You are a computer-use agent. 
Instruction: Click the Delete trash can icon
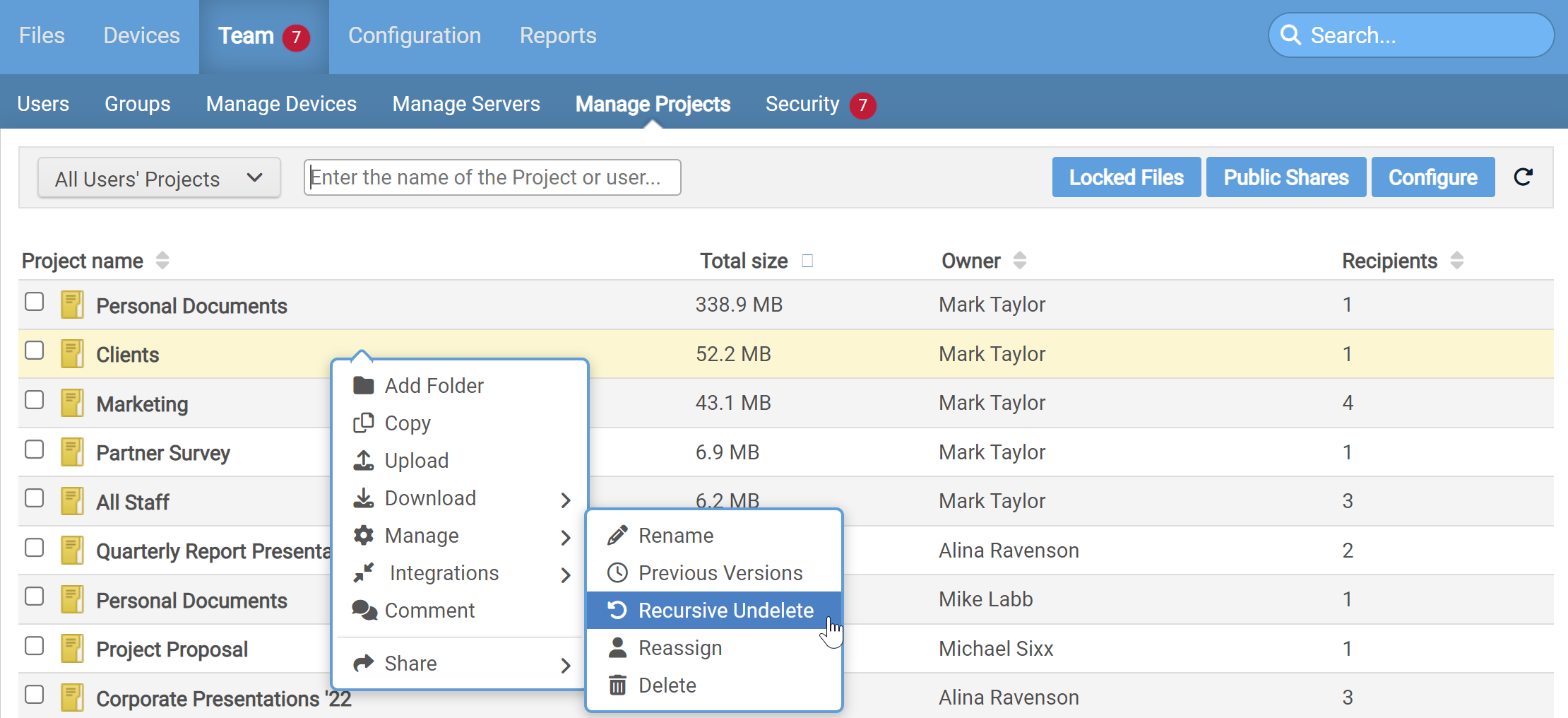click(x=617, y=685)
